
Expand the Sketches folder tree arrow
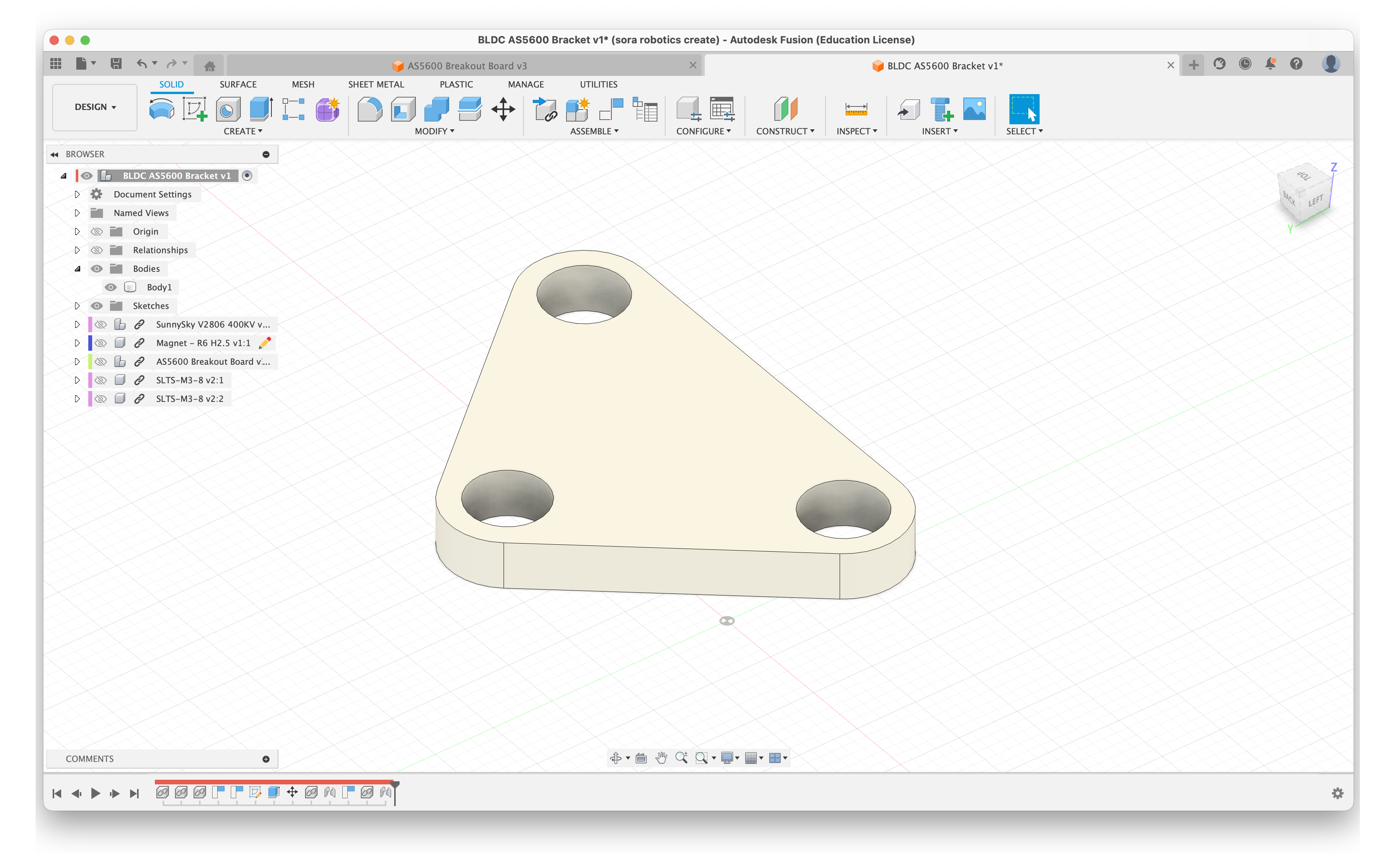pos(77,306)
